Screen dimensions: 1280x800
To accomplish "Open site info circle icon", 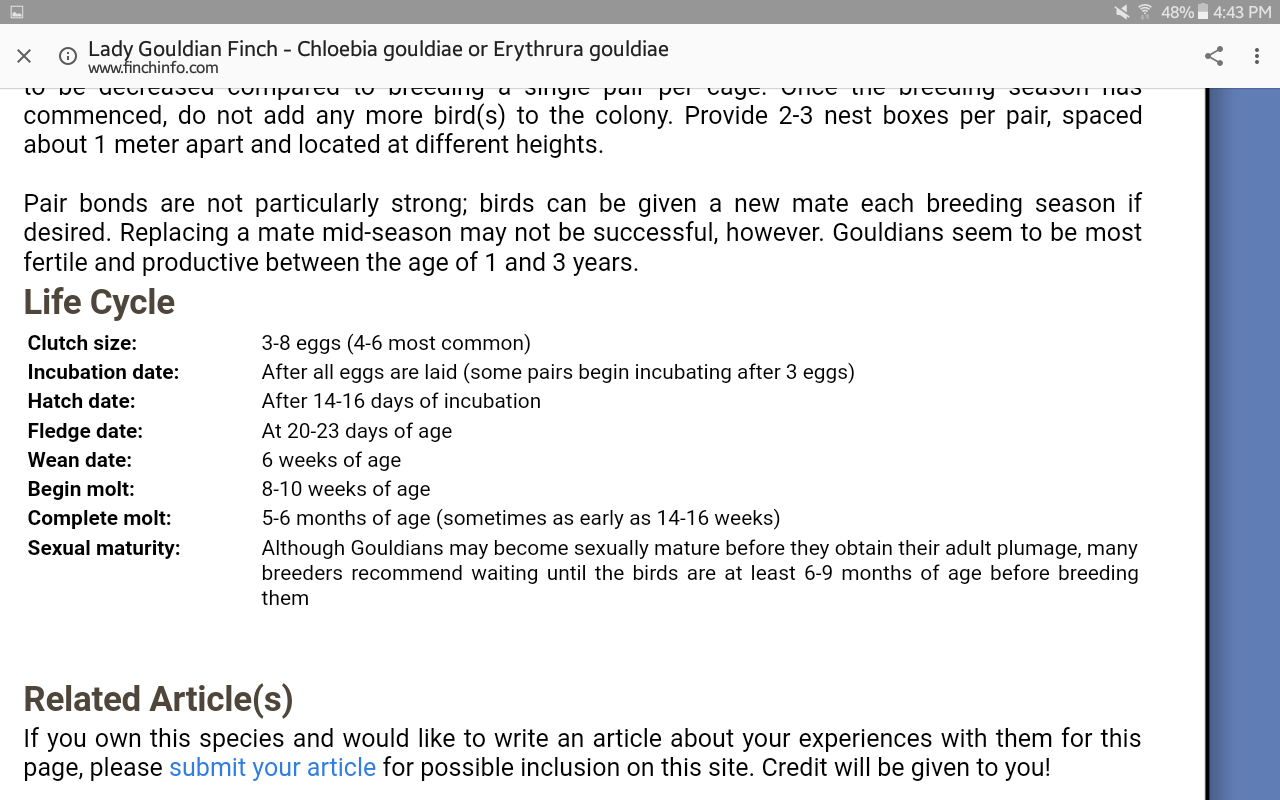I will click(x=68, y=56).
